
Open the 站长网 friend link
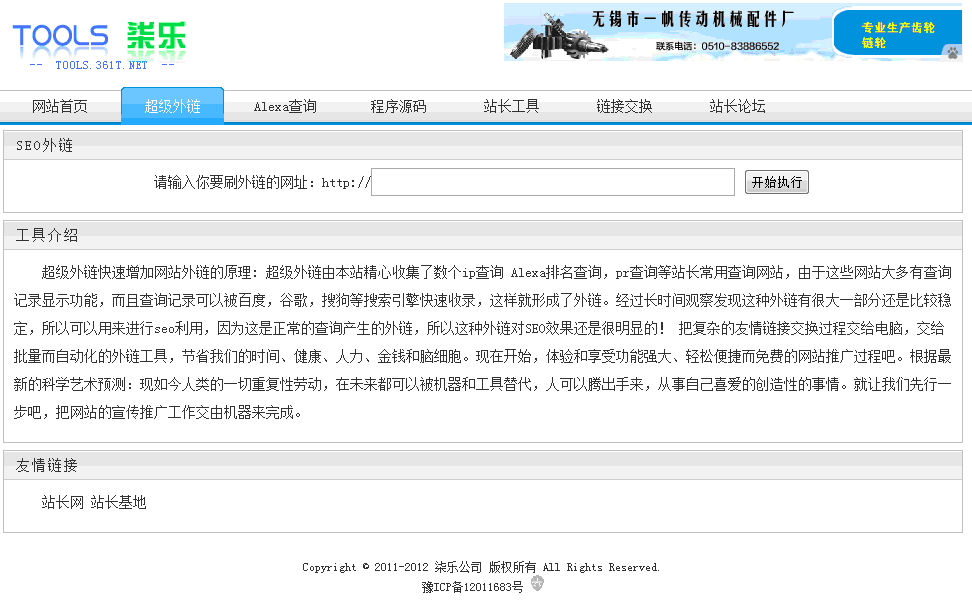click(x=62, y=502)
